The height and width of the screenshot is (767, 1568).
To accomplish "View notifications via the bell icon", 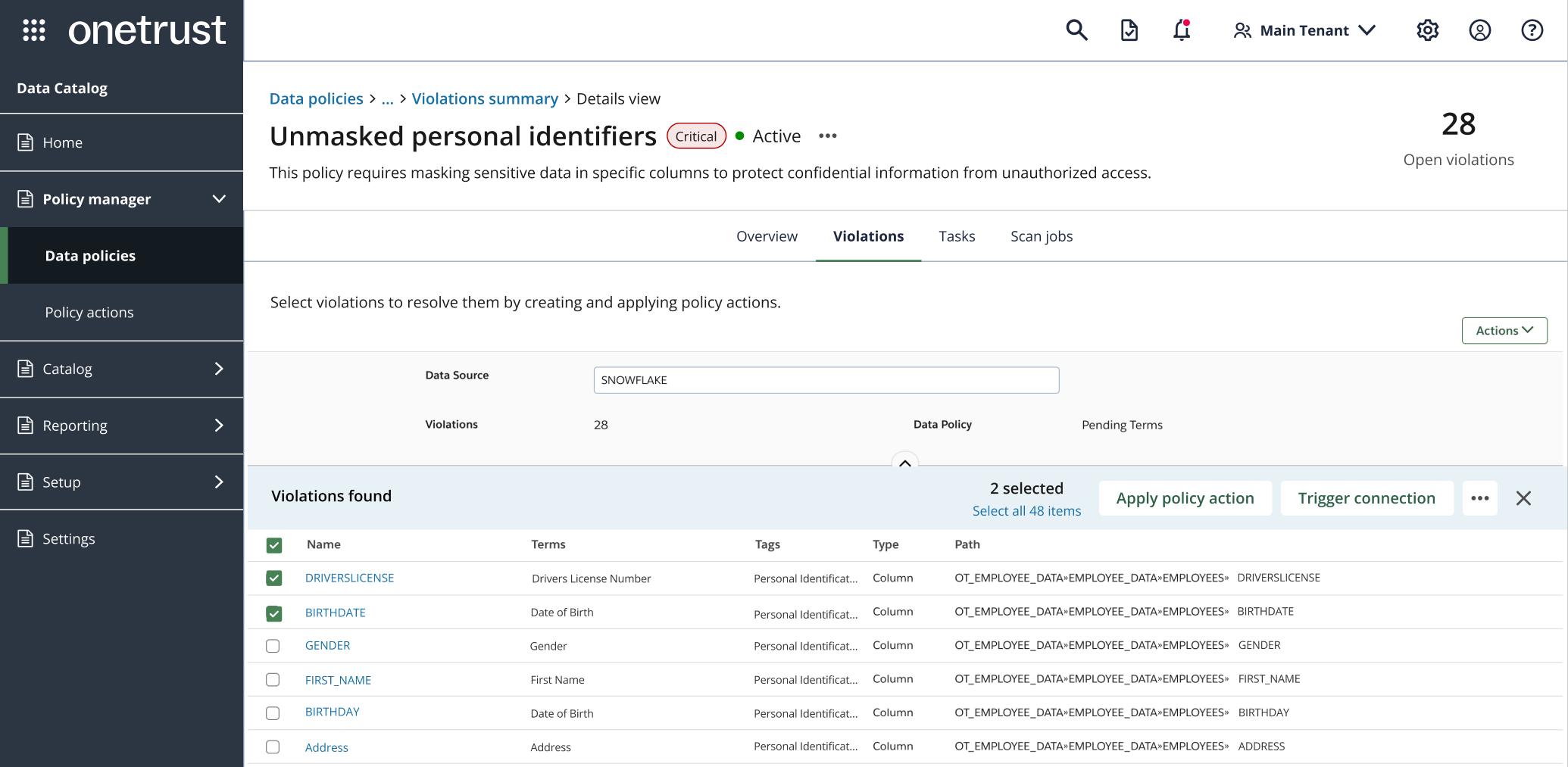I will [x=1181, y=30].
